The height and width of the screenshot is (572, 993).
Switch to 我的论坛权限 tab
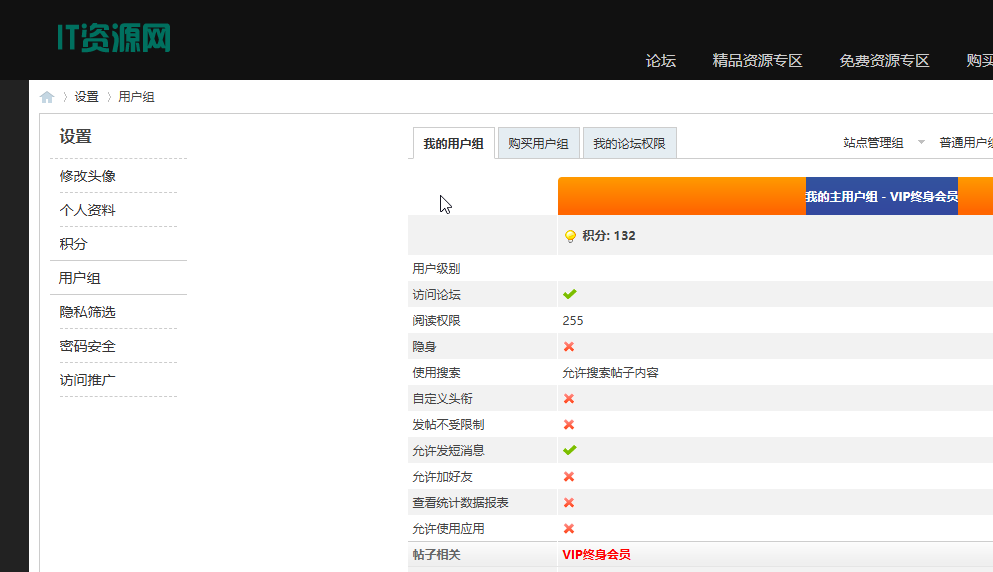click(629, 144)
